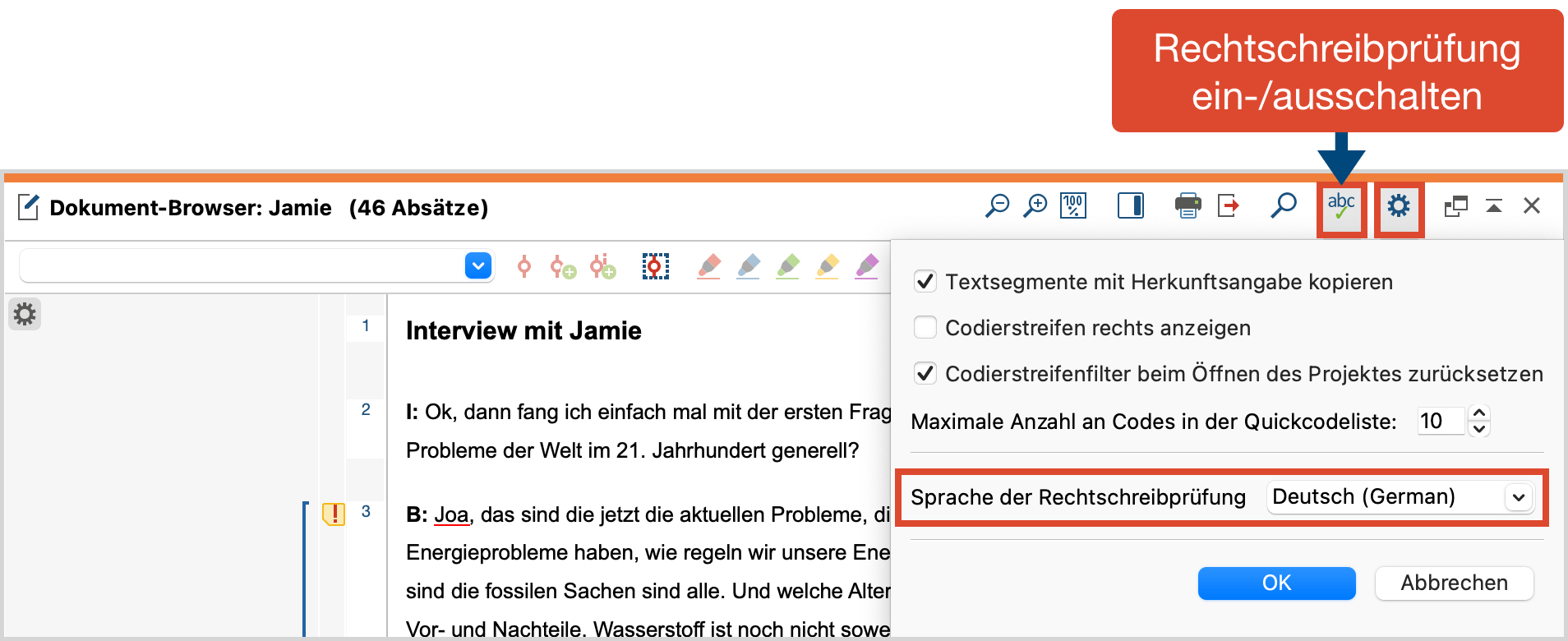
Task: Cancel the settings with Abbrechen
Action: [x=1454, y=583]
